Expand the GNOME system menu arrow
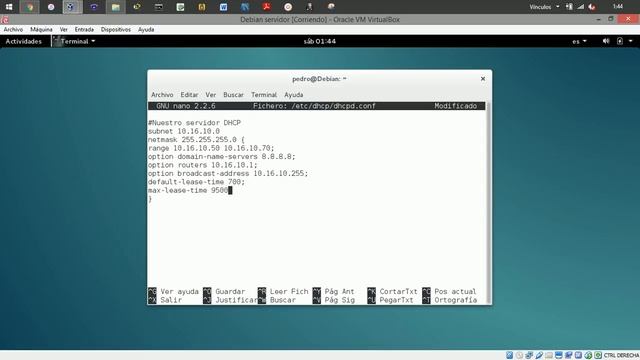The width and height of the screenshot is (640, 360). pyautogui.click(x=631, y=41)
